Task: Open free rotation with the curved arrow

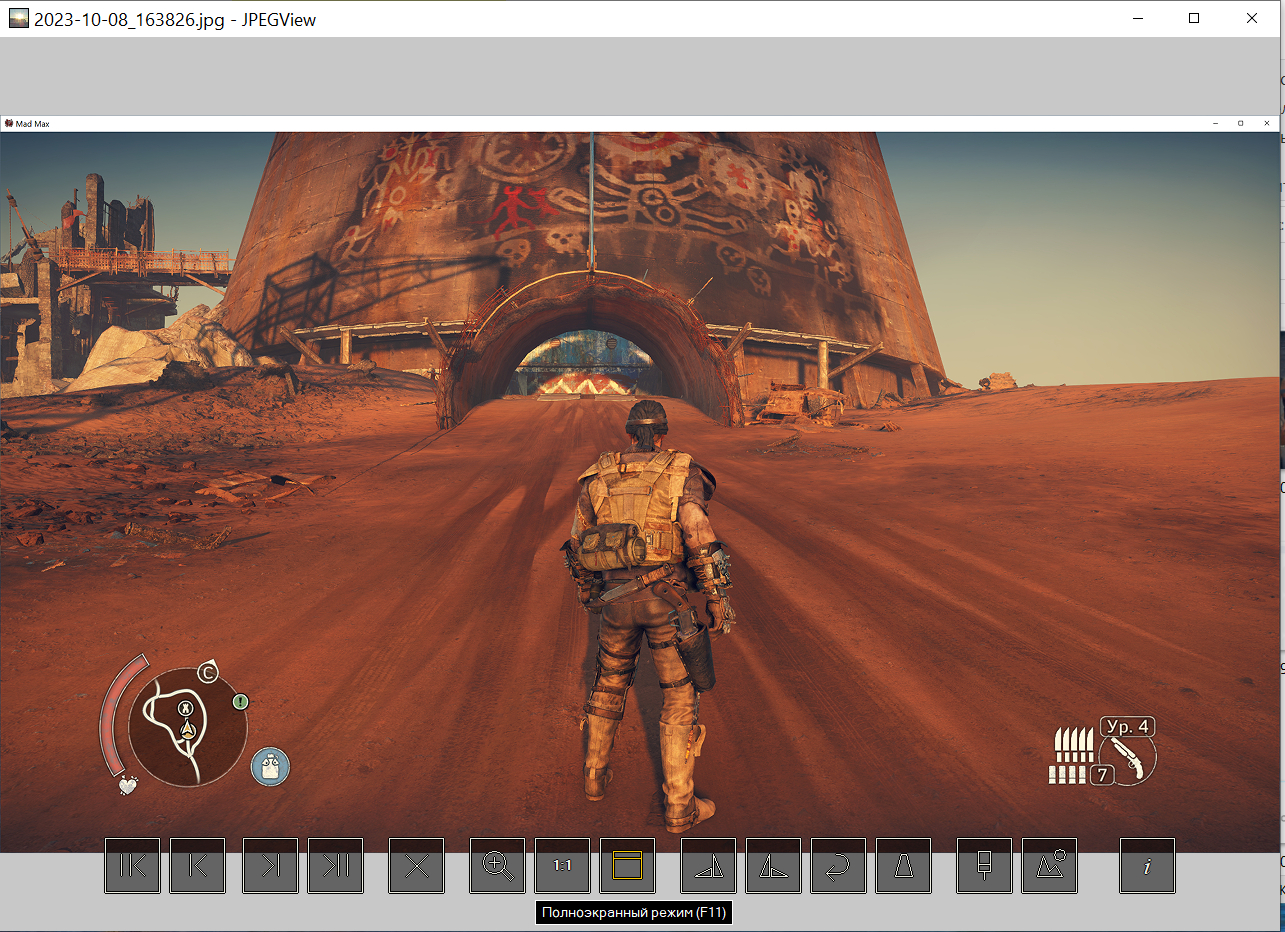Action: 838,866
